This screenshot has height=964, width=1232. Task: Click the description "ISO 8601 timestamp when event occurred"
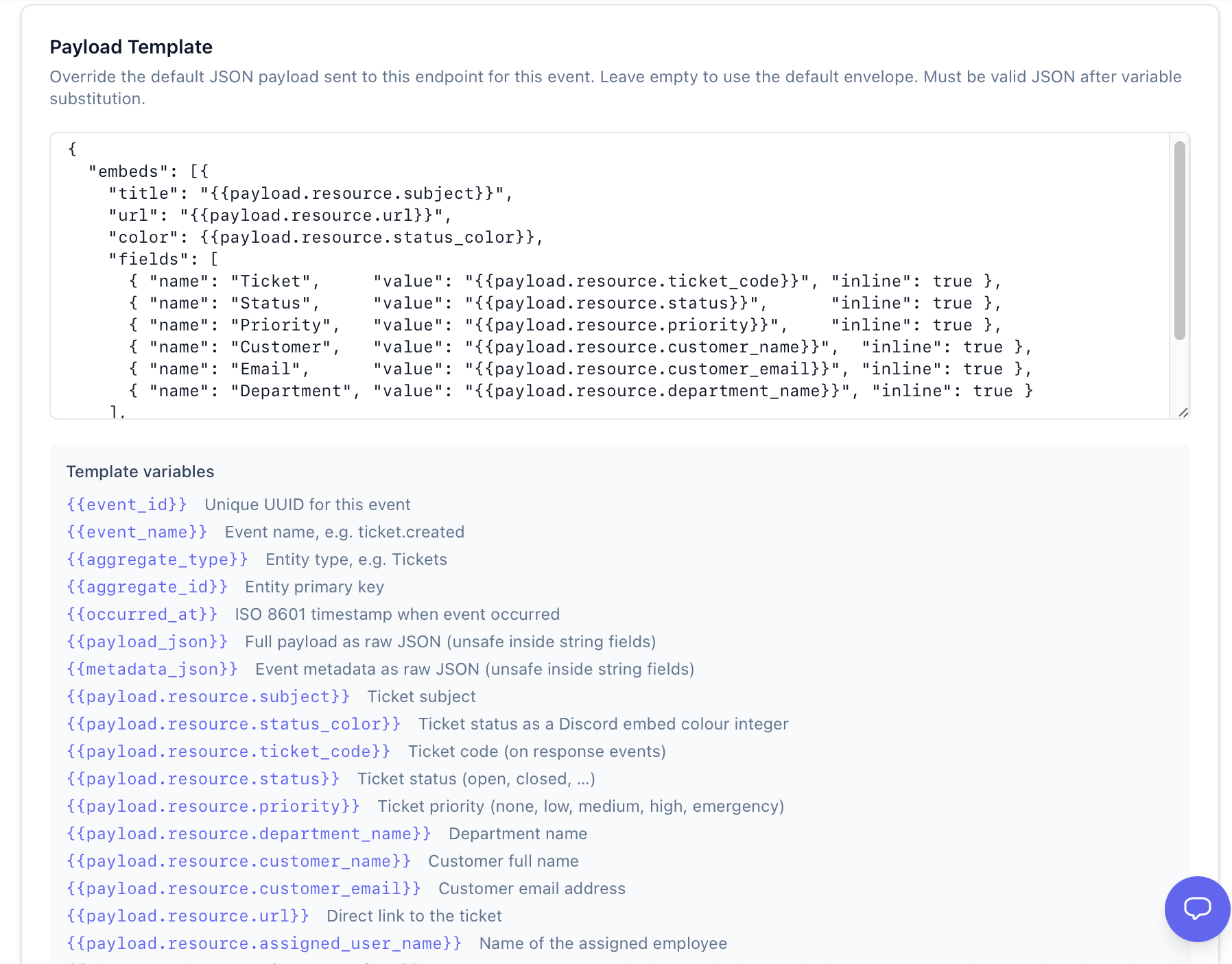[x=397, y=614]
